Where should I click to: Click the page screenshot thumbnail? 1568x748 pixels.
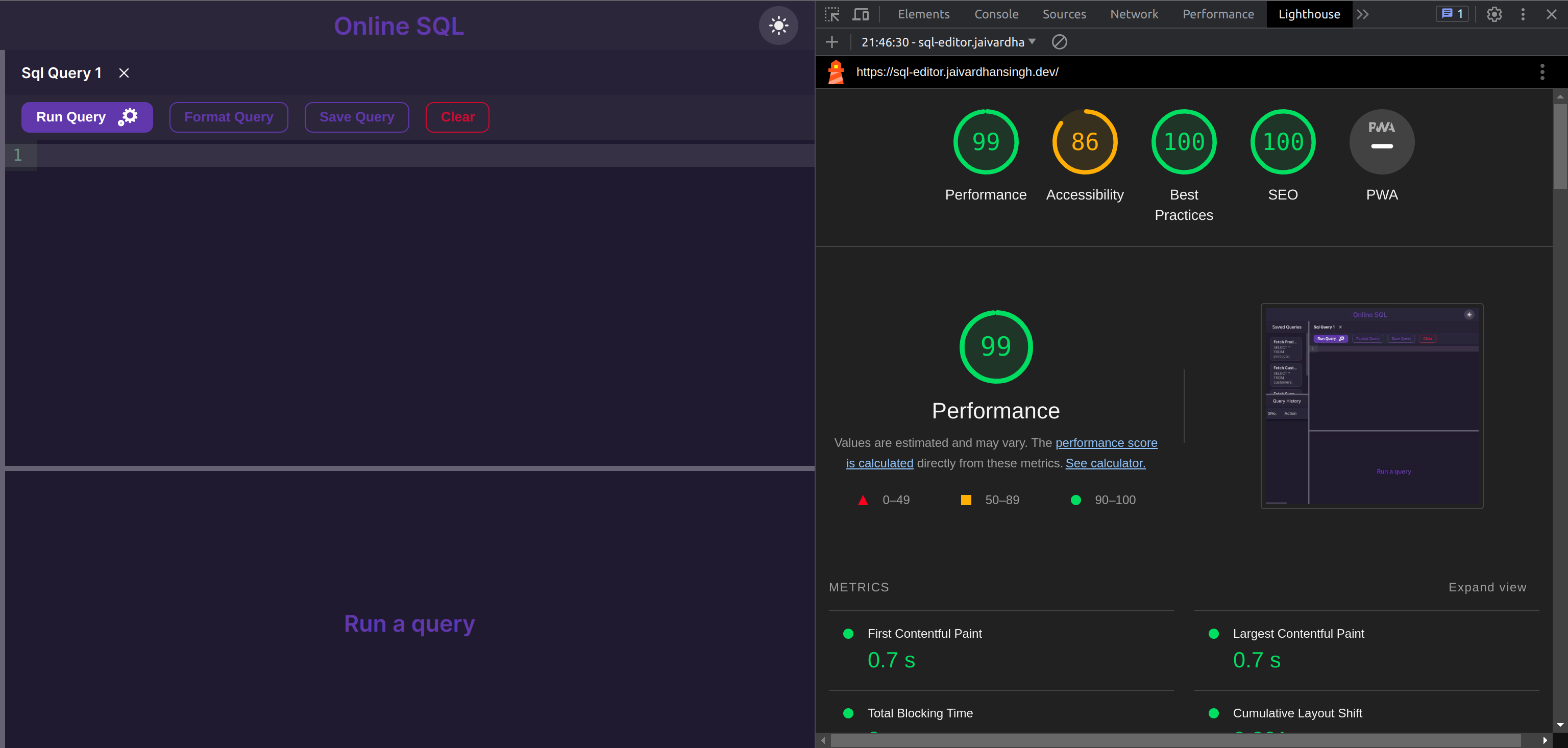tap(1372, 406)
